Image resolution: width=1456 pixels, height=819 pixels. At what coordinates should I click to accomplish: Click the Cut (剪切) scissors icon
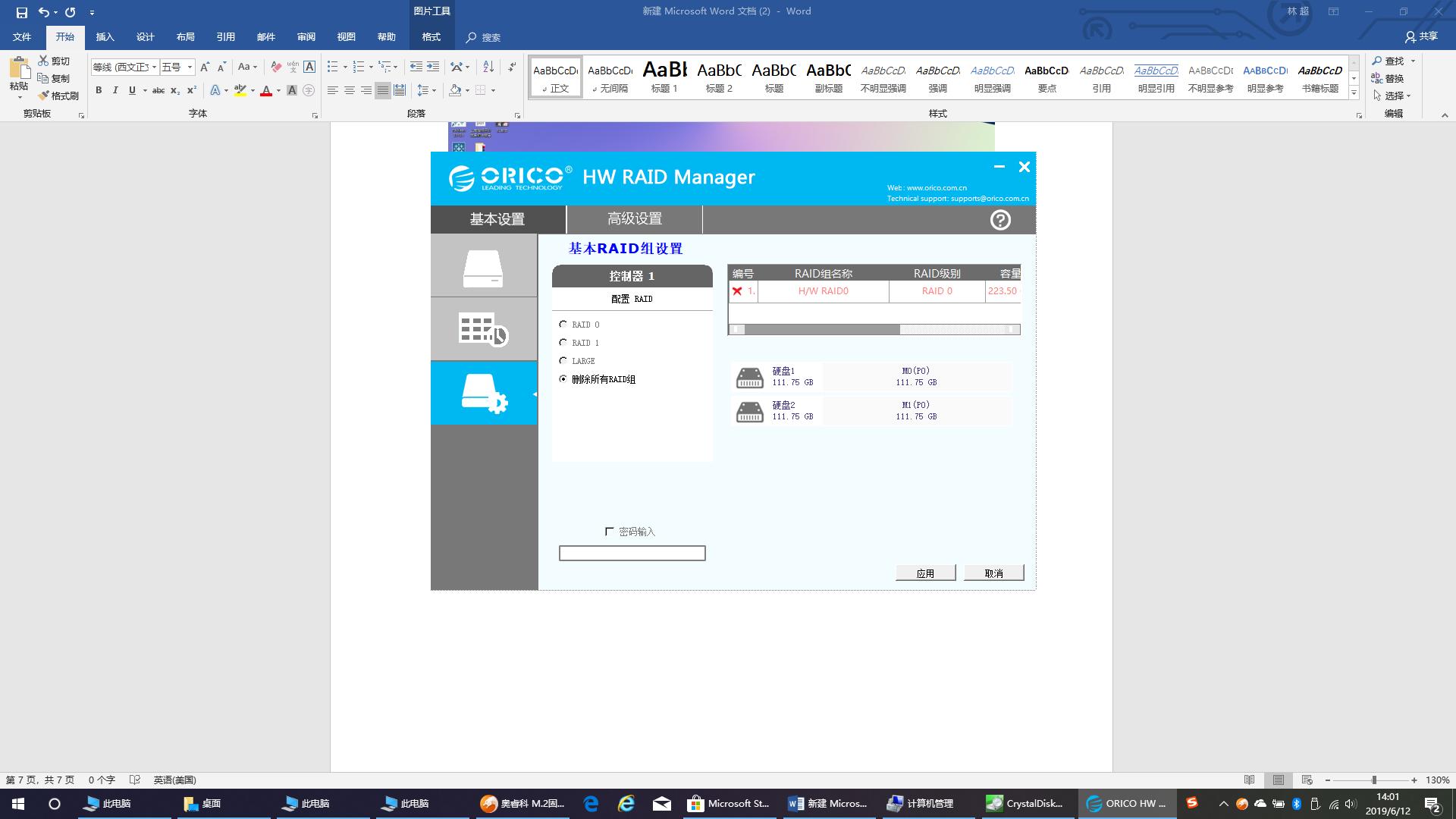click(43, 61)
